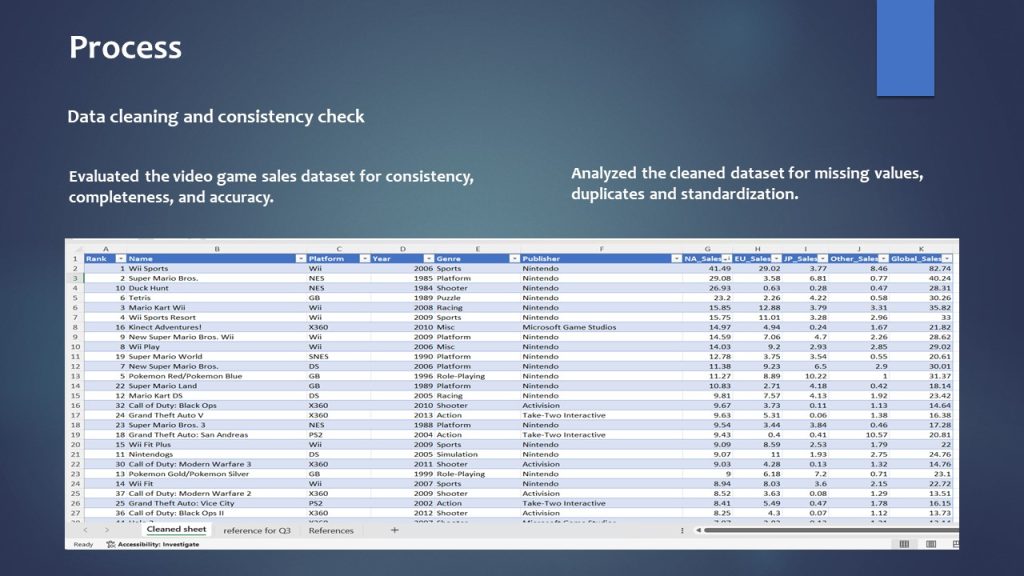Open the References sheet tab

click(331, 530)
